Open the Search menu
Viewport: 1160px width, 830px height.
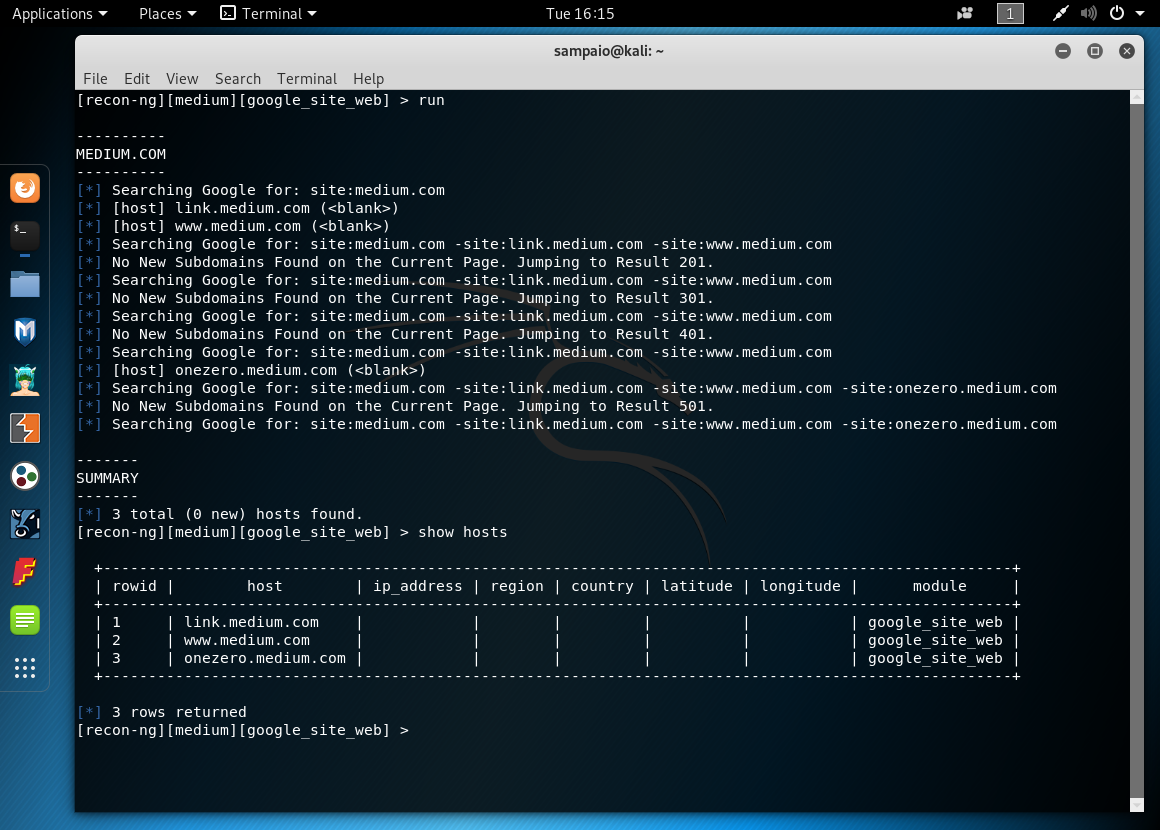pos(237,78)
